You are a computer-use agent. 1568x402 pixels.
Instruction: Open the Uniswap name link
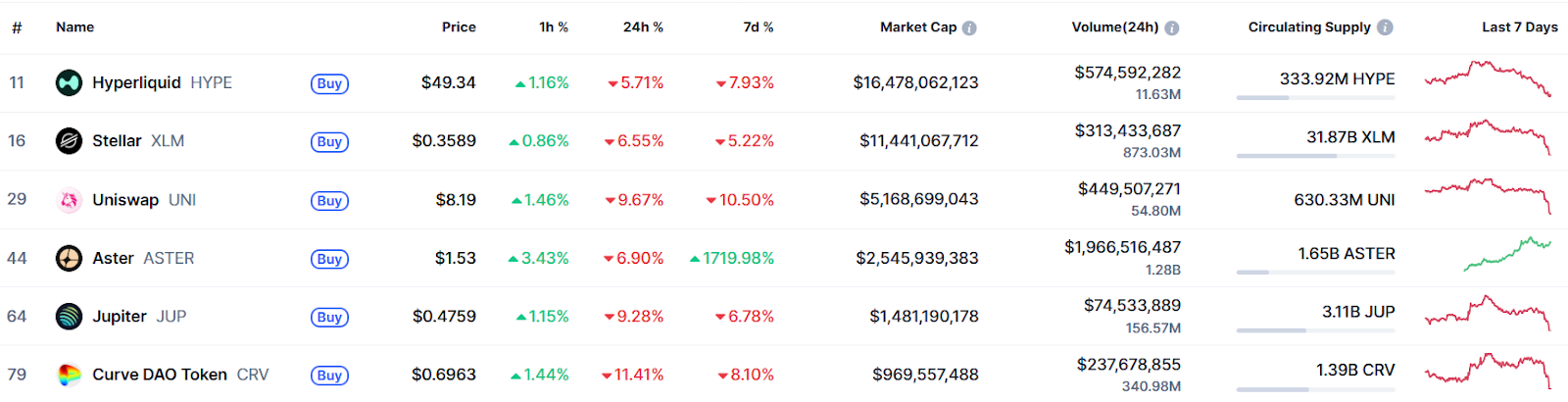click(x=125, y=200)
